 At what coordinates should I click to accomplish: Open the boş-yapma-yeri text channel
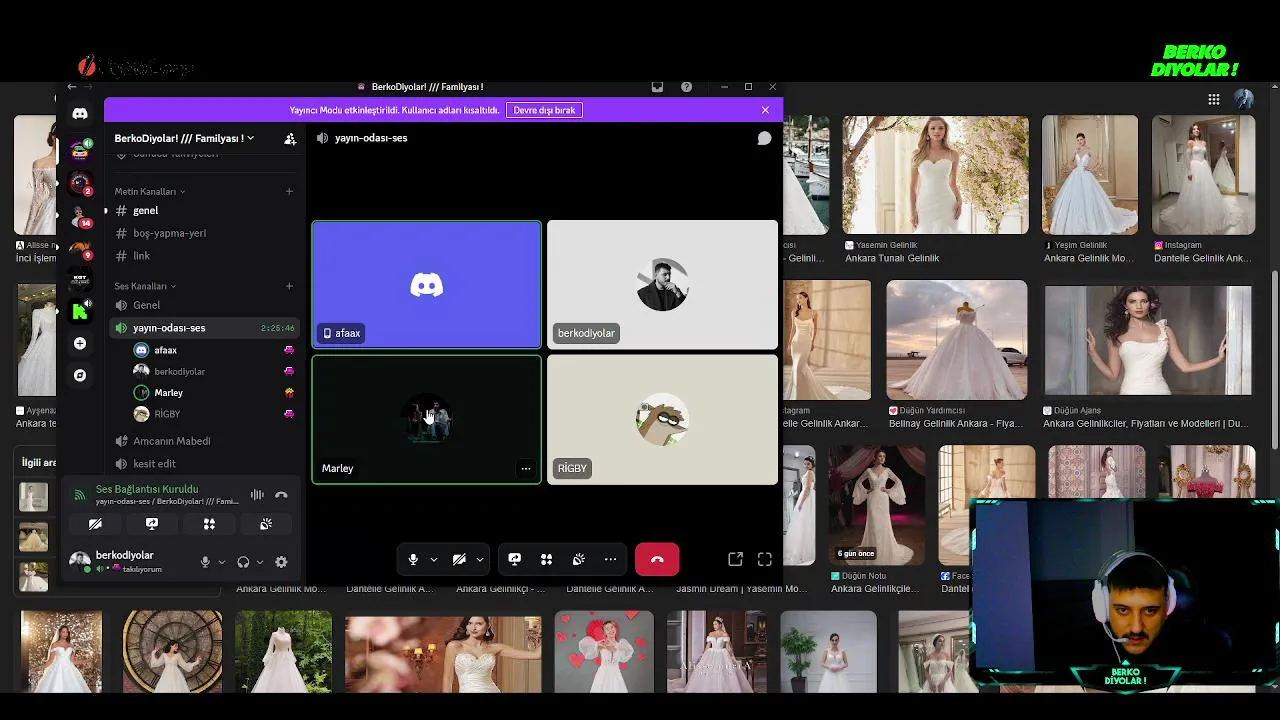point(204,233)
